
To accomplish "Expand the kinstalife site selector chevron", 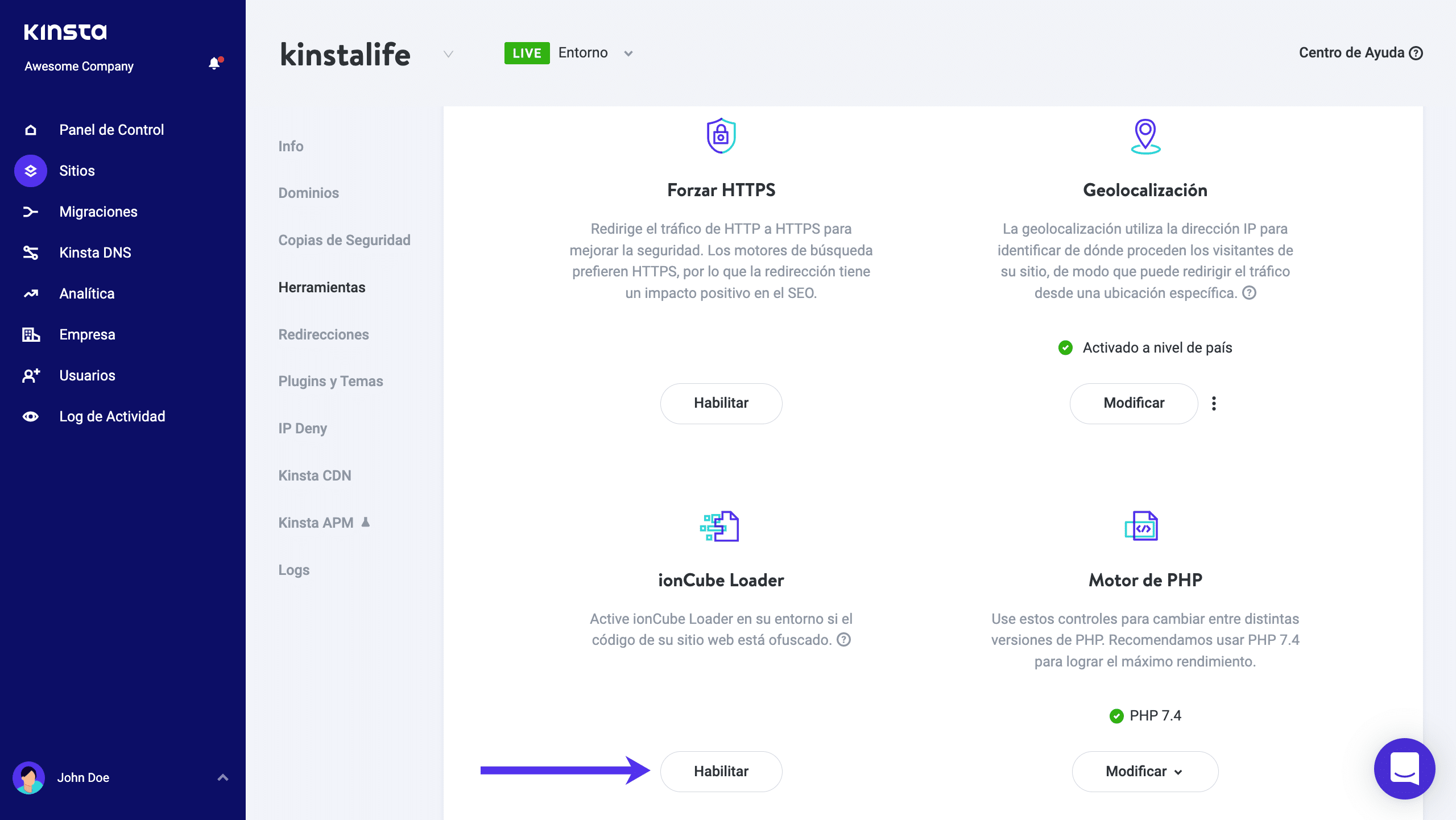I will pyautogui.click(x=448, y=54).
